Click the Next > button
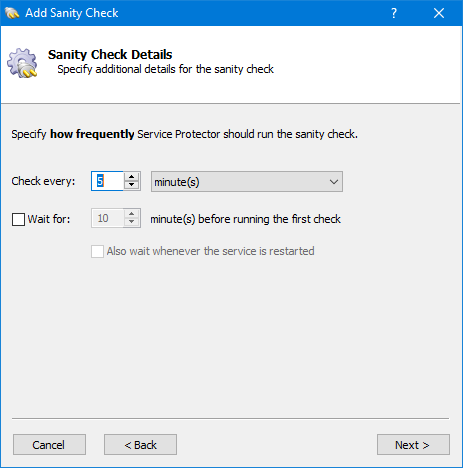Screen dimensions: 463x468 pos(413,444)
